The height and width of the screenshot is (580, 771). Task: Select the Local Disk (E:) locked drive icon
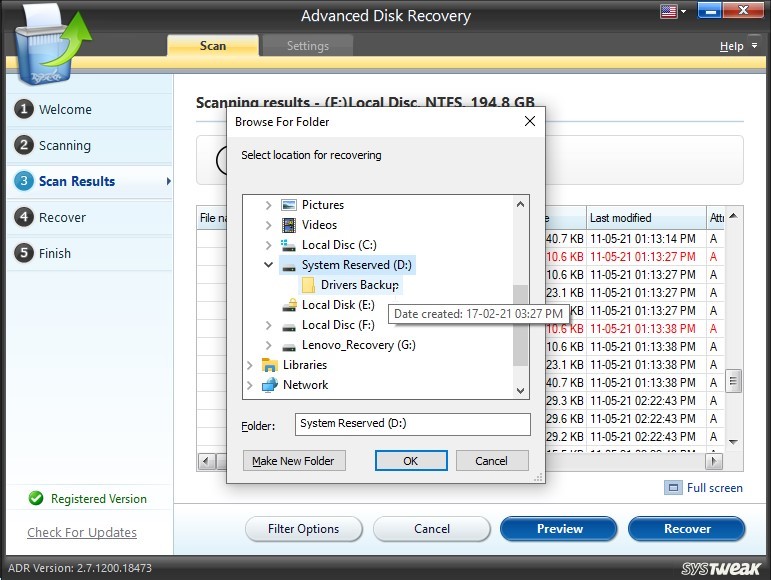289,305
